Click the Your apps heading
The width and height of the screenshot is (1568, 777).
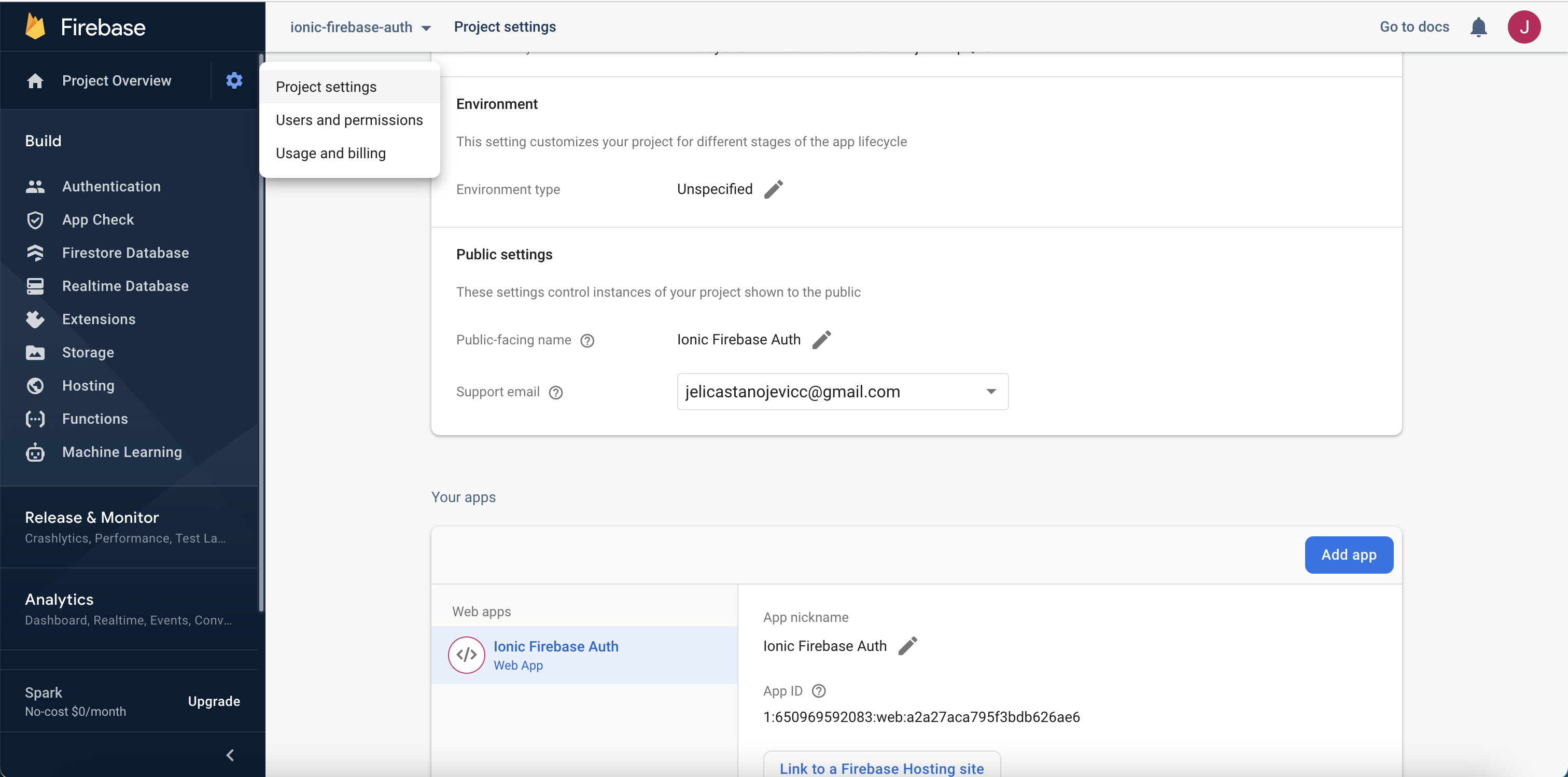[463, 497]
